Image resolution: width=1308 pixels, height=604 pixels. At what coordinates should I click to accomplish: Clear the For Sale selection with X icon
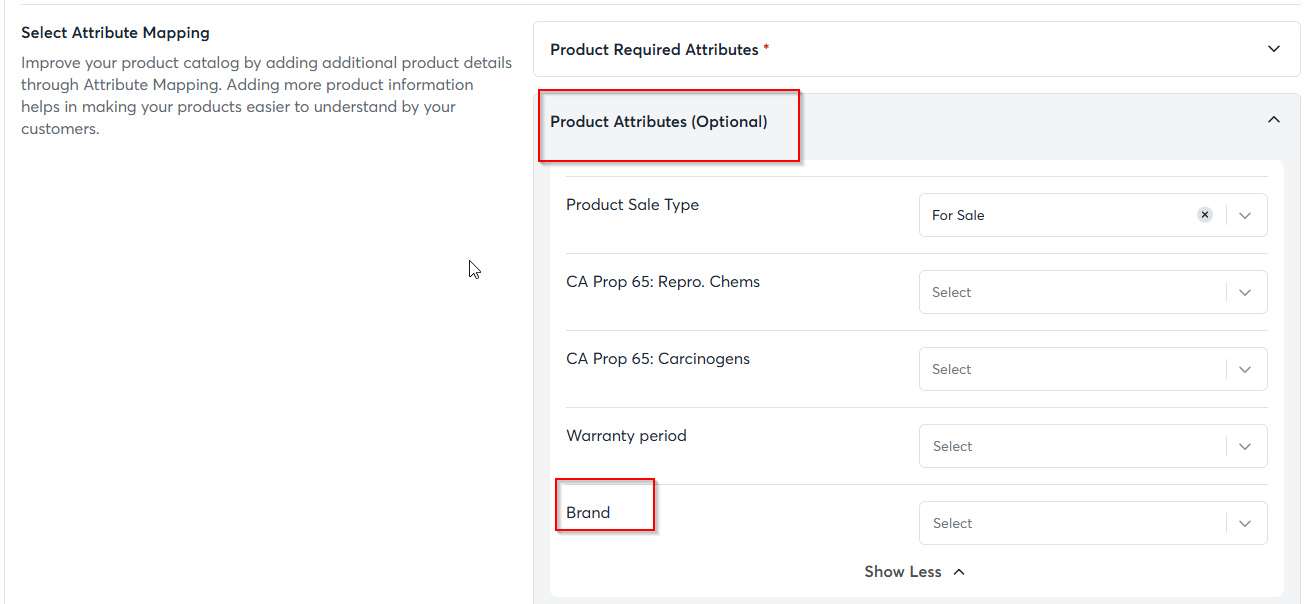coord(1205,215)
